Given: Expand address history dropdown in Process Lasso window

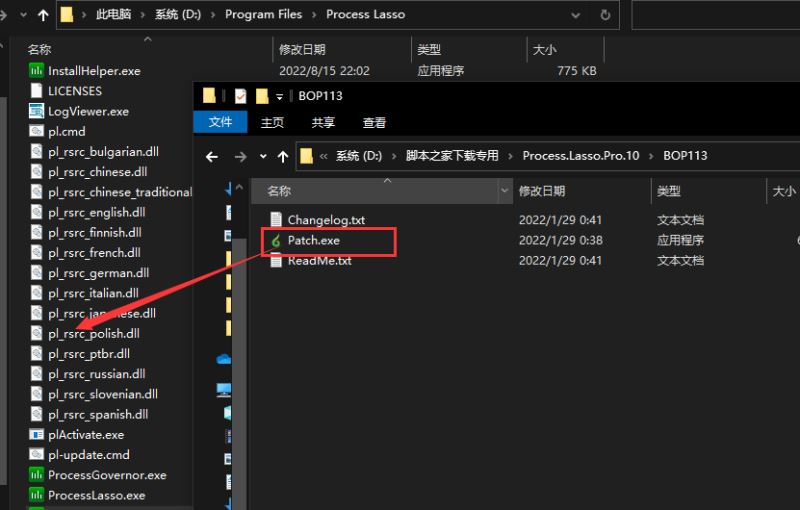Looking at the screenshot, I should coord(576,15).
